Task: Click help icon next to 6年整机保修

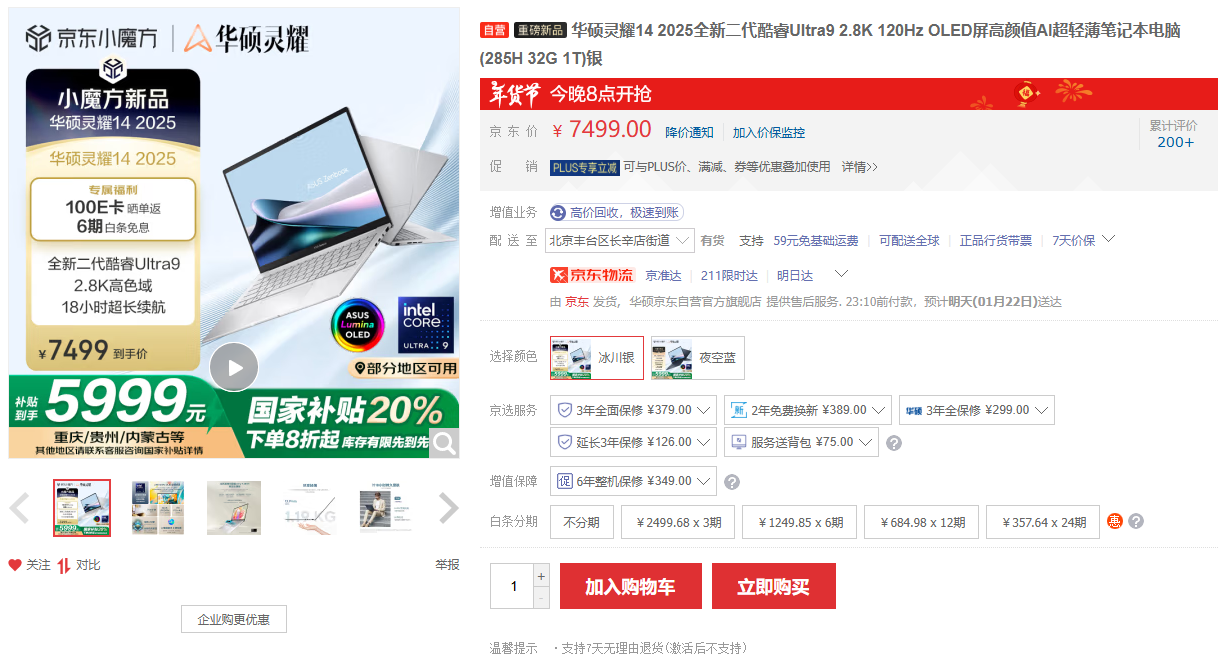Action: (x=732, y=481)
